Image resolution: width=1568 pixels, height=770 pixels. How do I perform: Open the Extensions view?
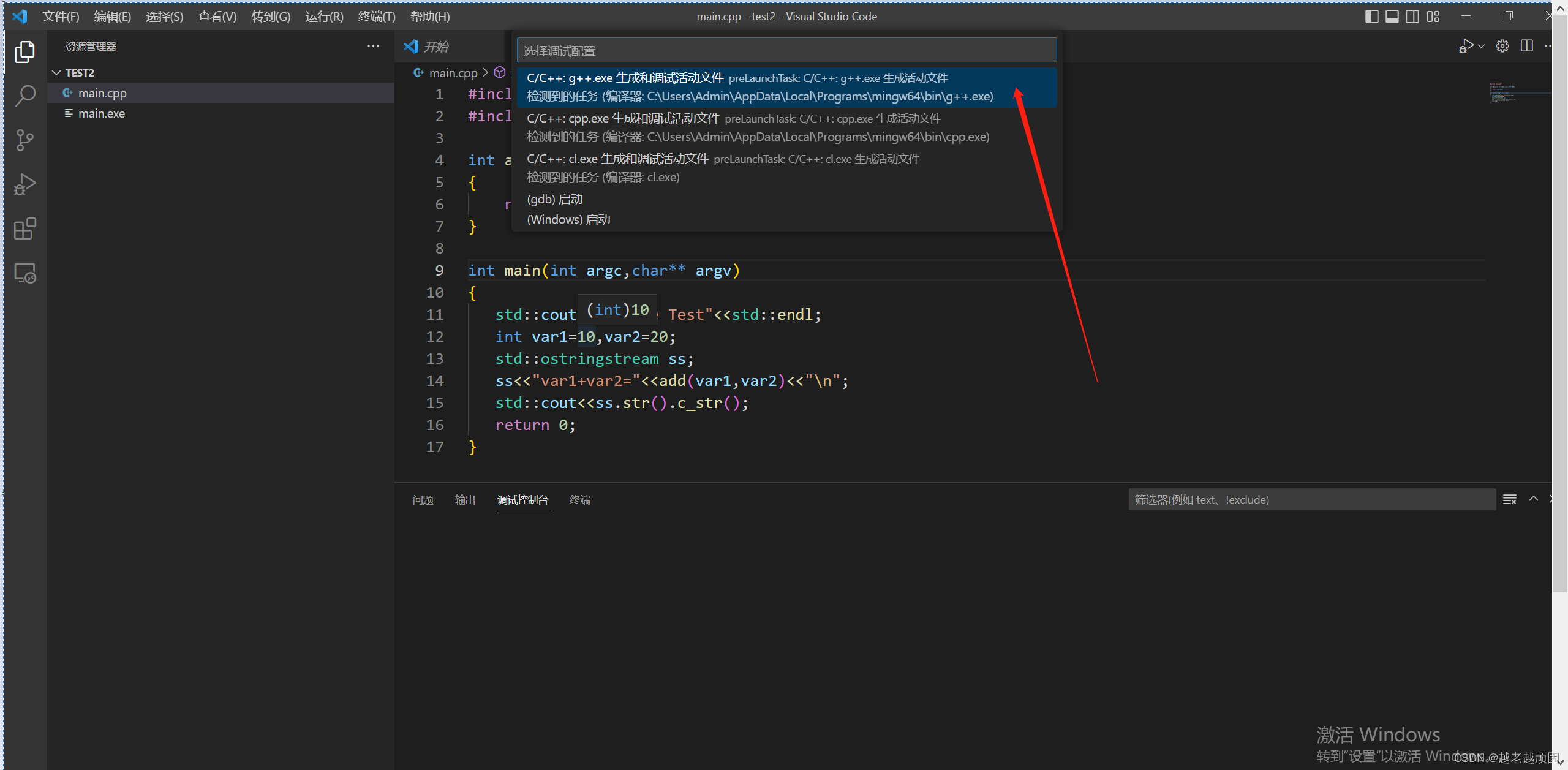(24, 228)
